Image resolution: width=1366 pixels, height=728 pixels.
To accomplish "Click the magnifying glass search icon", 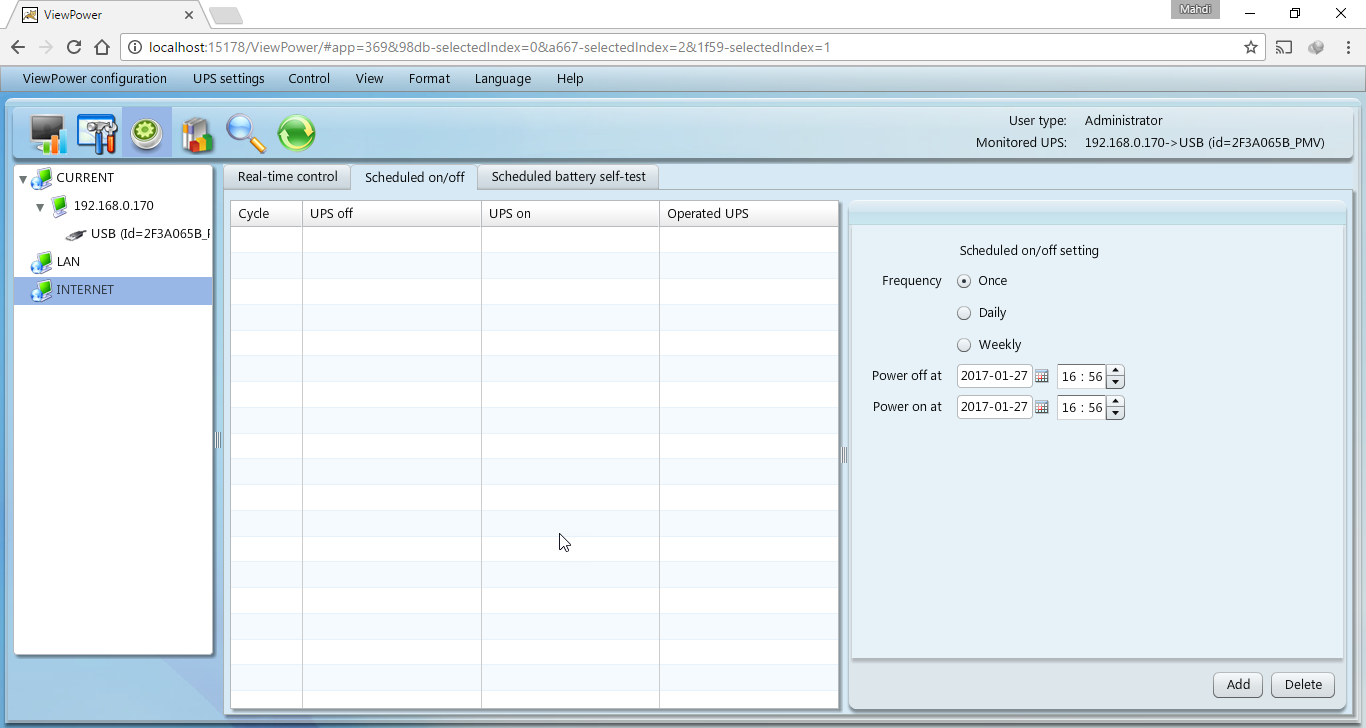I will (x=246, y=133).
